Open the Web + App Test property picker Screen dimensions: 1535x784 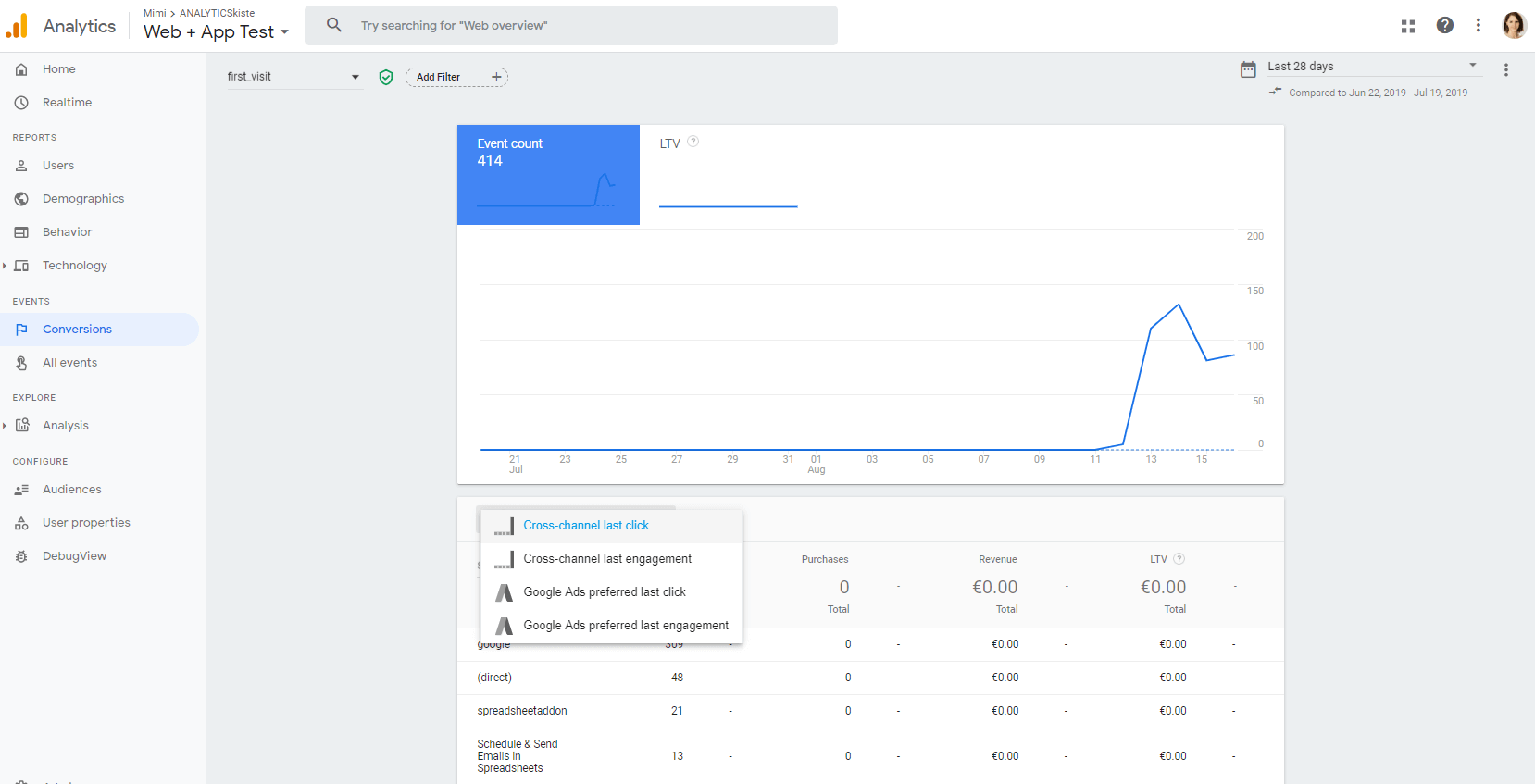coord(217,31)
